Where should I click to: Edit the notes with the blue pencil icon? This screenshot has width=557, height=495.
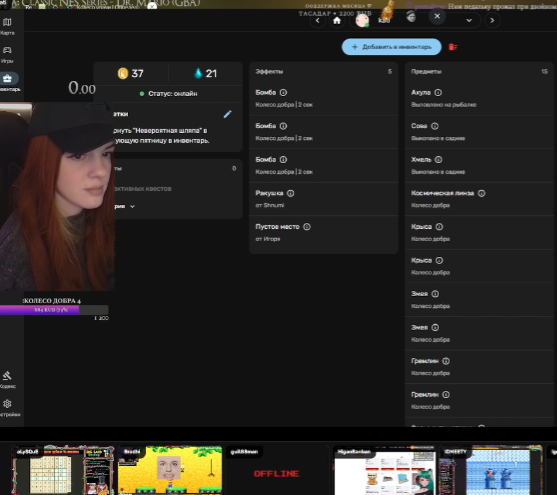pyautogui.click(x=228, y=114)
